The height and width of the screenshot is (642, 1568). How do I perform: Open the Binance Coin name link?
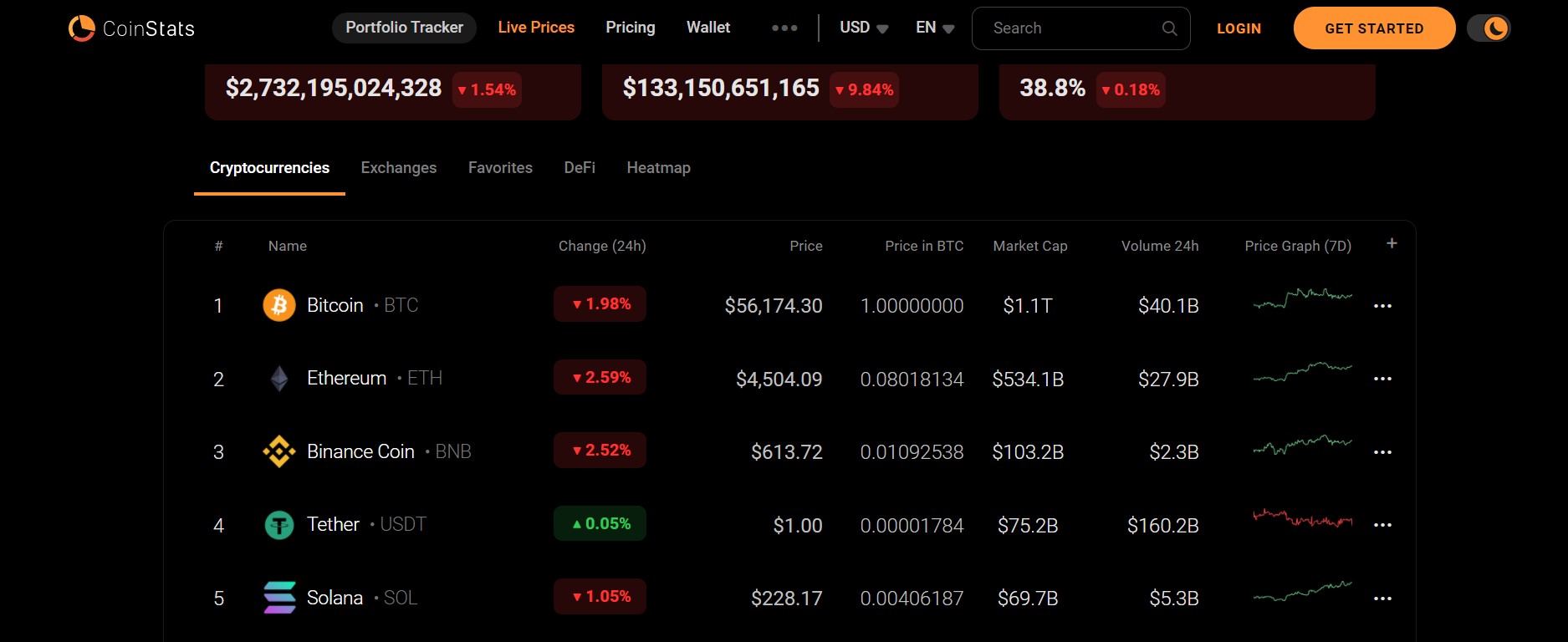pyautogui.click(x=360, y=451)
